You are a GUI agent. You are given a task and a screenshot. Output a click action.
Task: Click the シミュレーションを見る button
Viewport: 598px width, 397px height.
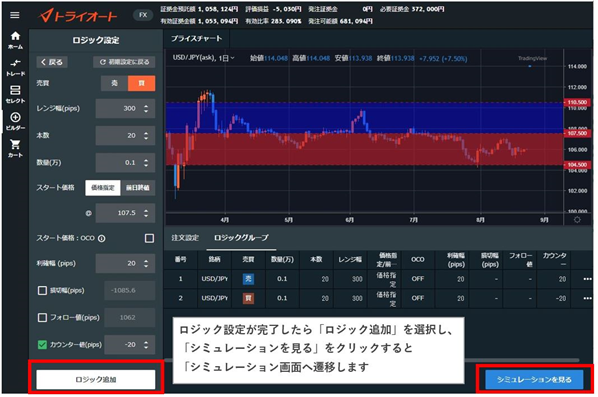[x=534, y=379]
